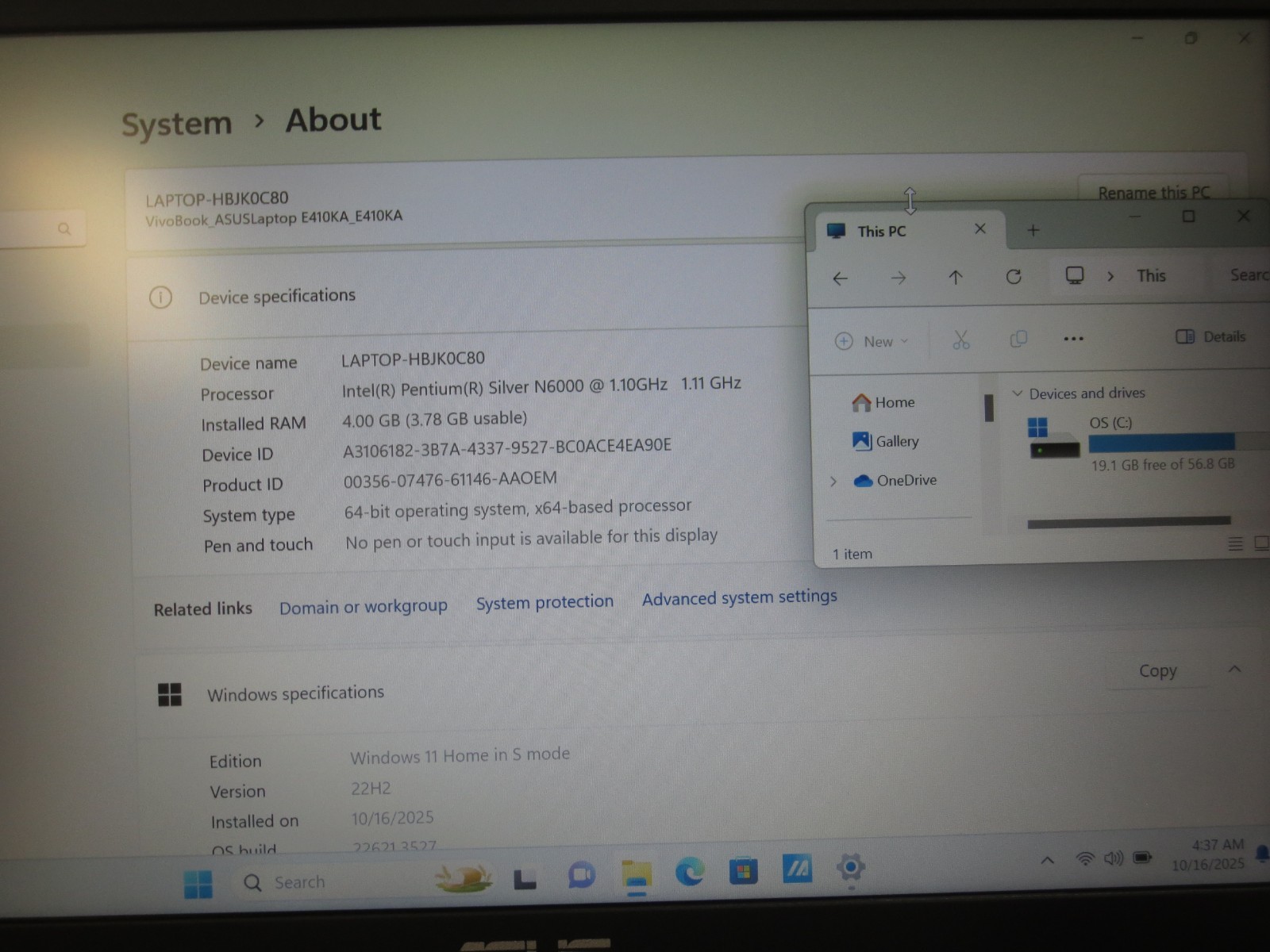Expand the OneDrive tree node
Screen dimensions: 1270x952
pos(833,481)
